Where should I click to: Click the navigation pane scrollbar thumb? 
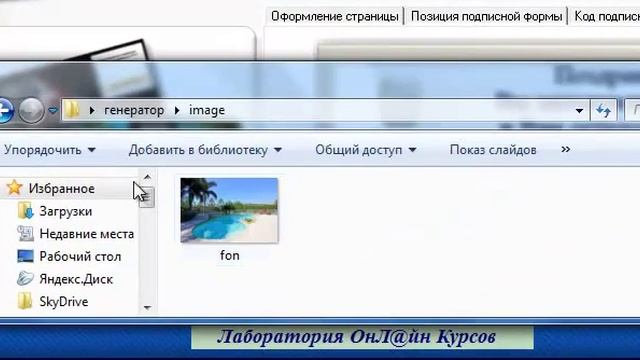click(x=147, y=197)
